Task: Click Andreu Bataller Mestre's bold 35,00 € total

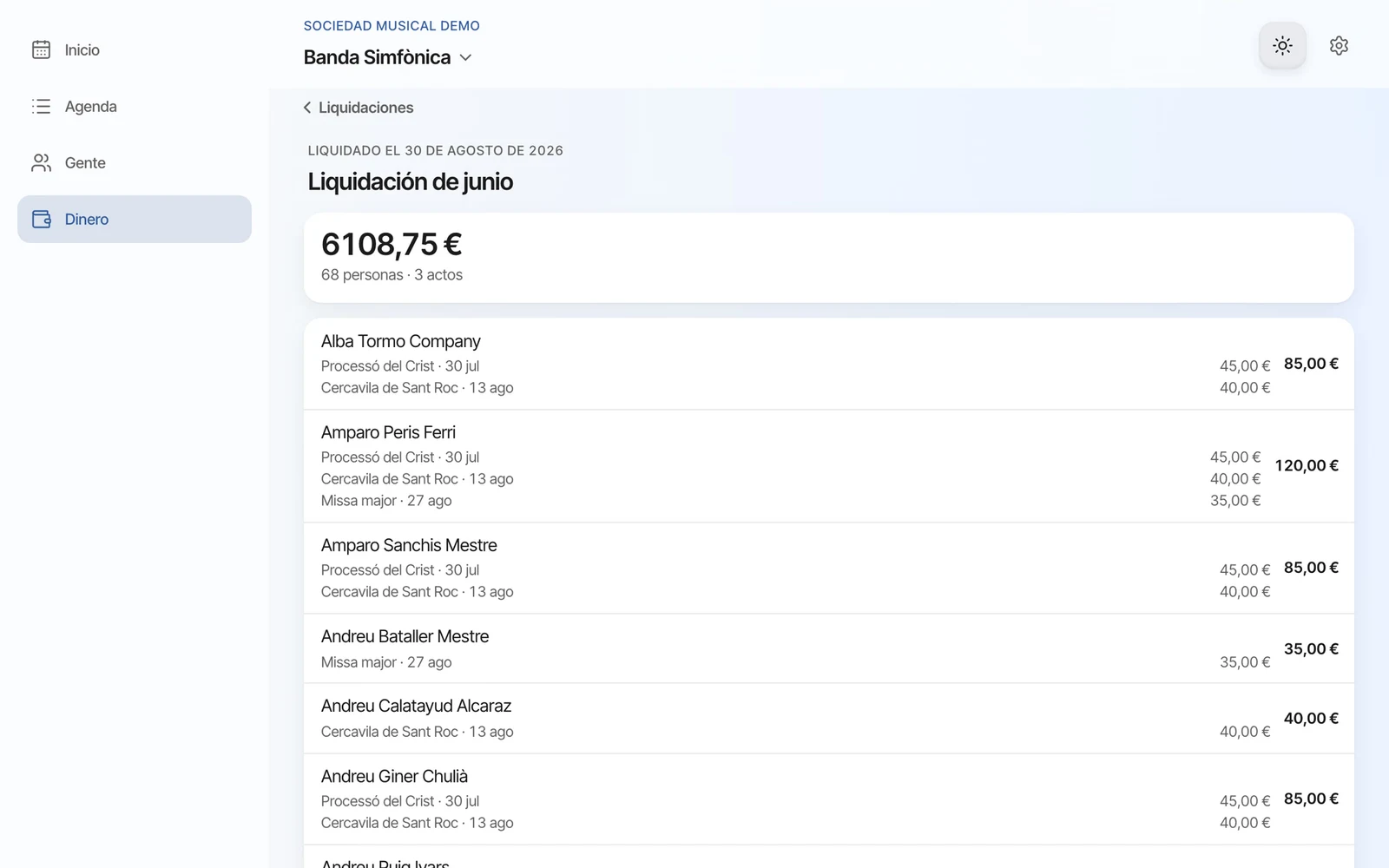Action: (x=1311, y=648)
